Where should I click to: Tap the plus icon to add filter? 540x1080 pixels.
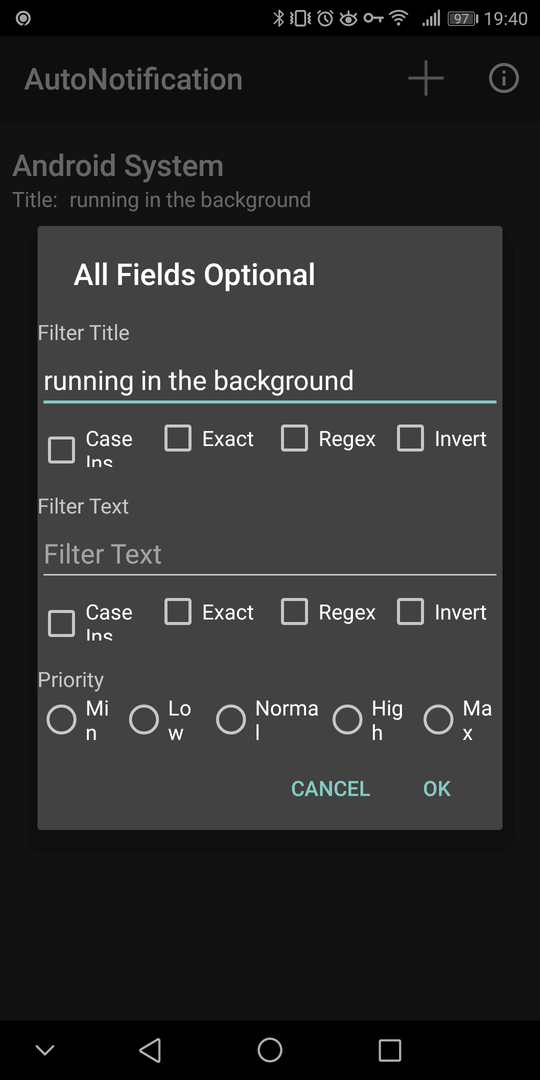[x=426, y=79]
